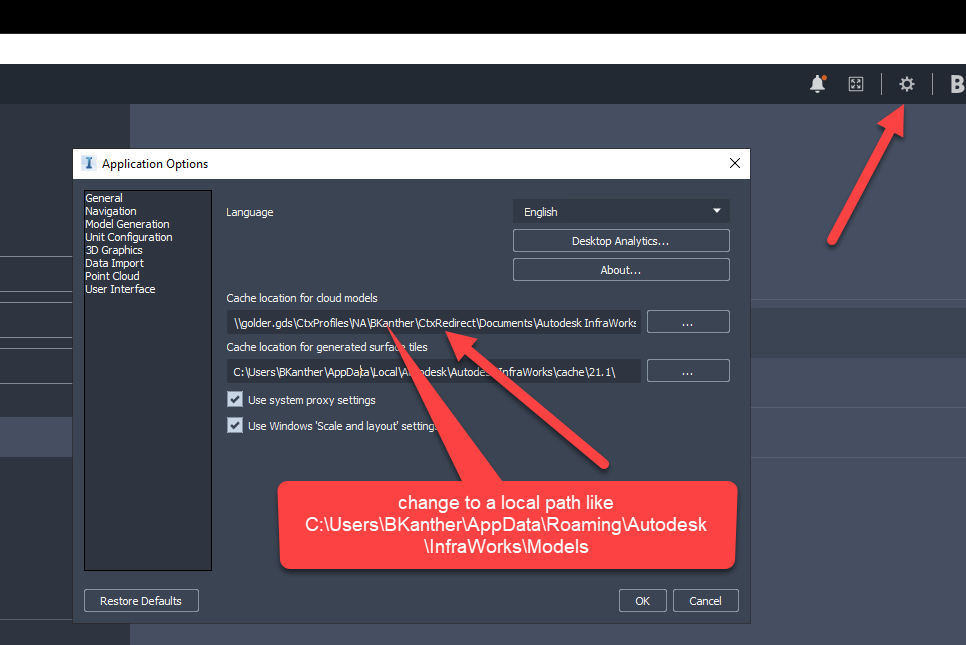Viewport: 966px width, 645px height.
Task: Click the fit-to-screen expand icon
Action: click(856, 84)
